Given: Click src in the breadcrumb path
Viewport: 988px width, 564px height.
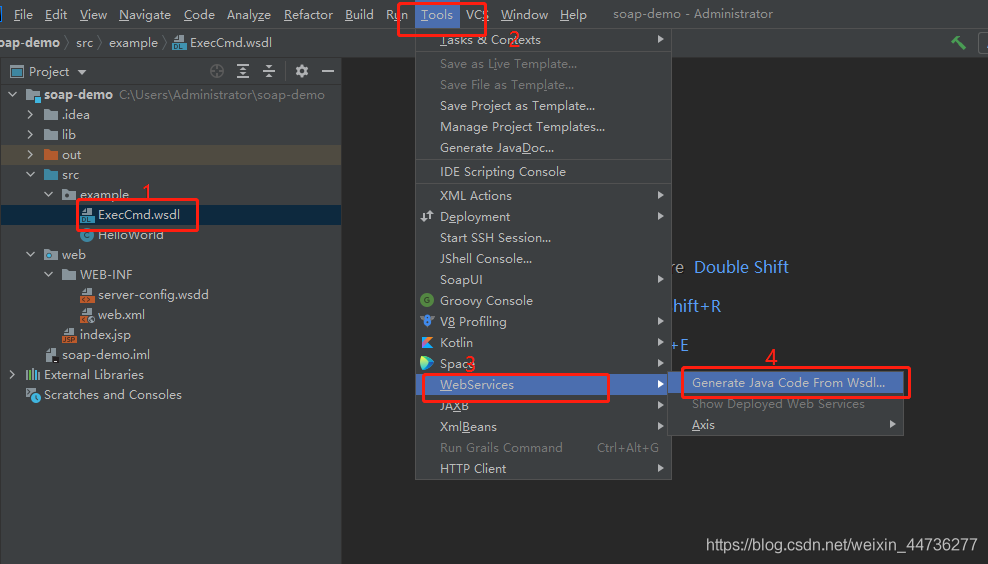Looking at the screenshot, I should 84,43.
